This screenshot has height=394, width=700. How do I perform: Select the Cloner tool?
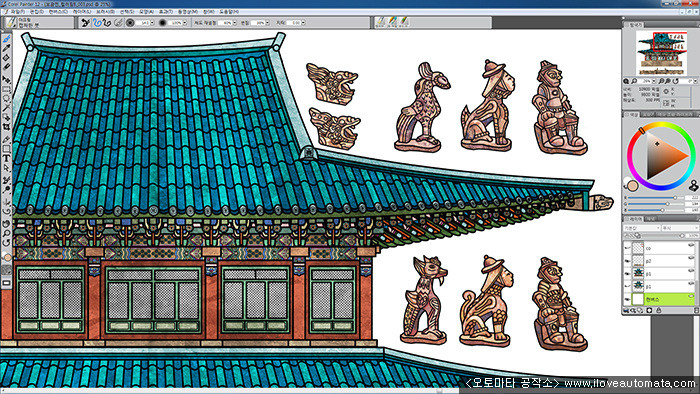6,180
